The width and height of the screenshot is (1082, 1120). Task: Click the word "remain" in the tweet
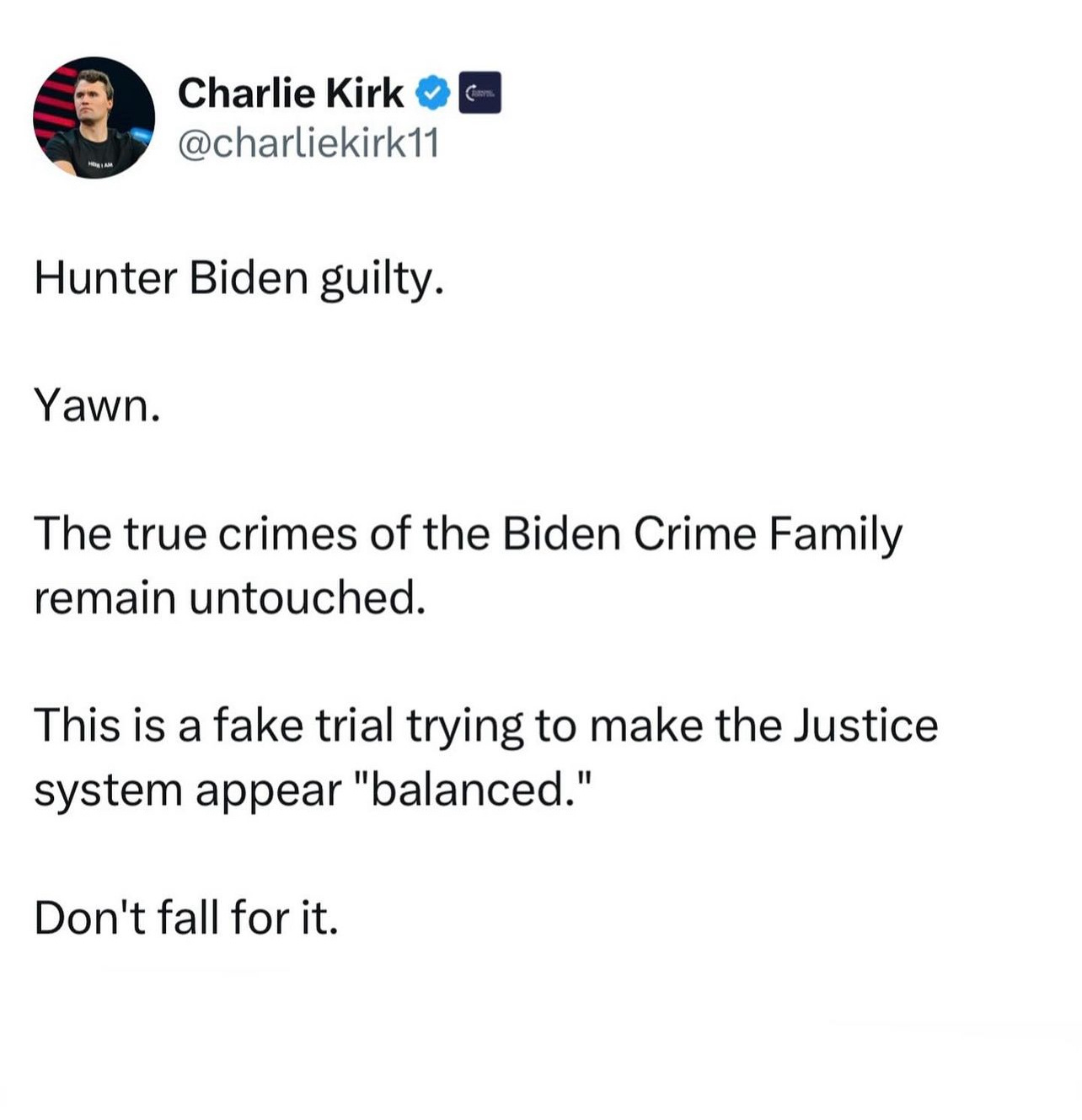pos(104,598)
